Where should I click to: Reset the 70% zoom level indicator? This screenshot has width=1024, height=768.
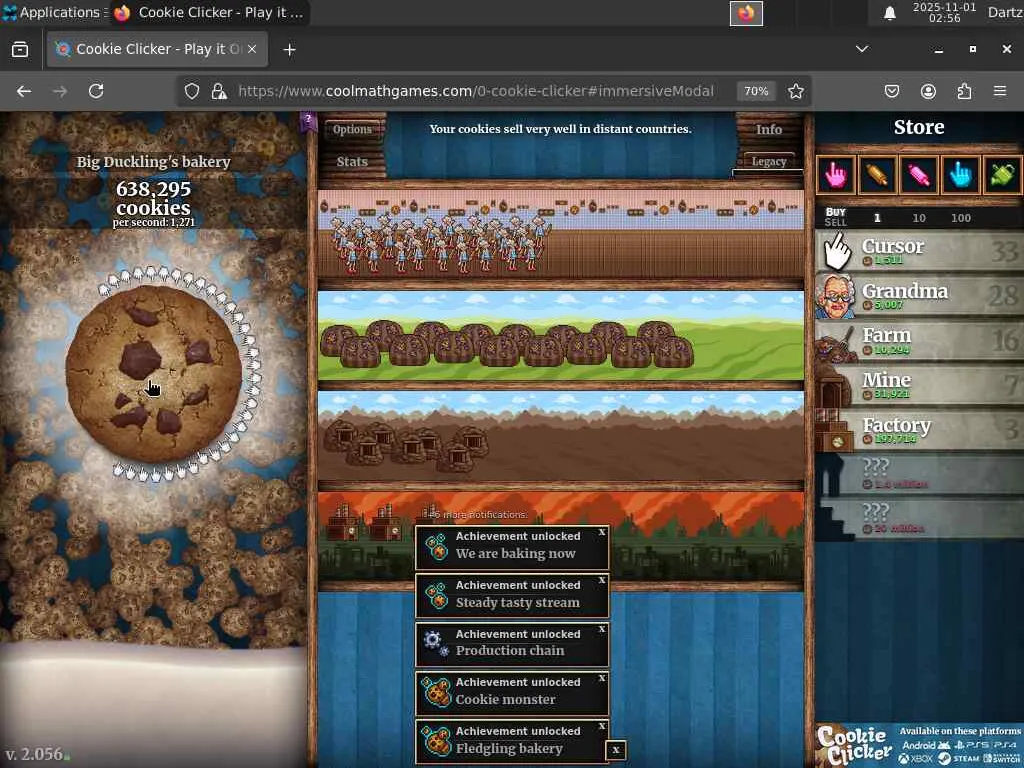click(756, 91)
